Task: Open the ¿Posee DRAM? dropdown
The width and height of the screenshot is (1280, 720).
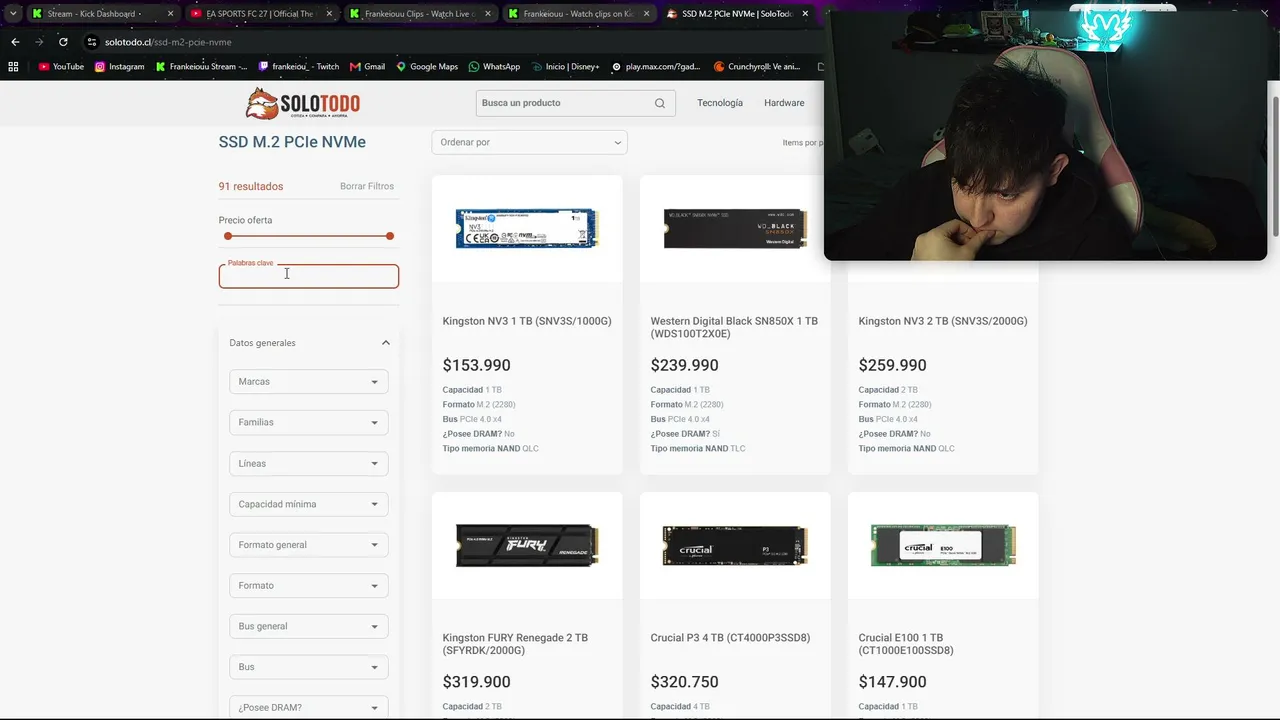Action: (x=308, y=707)
